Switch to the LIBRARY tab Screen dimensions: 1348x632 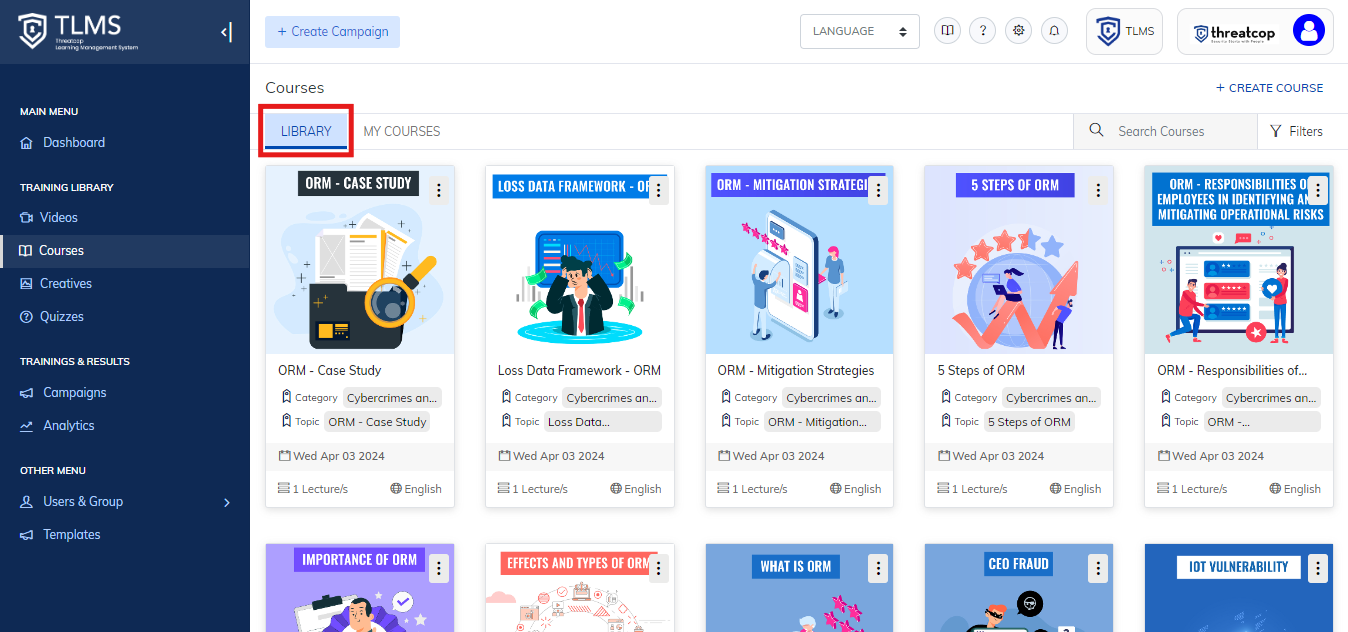[x=306, y=131]
